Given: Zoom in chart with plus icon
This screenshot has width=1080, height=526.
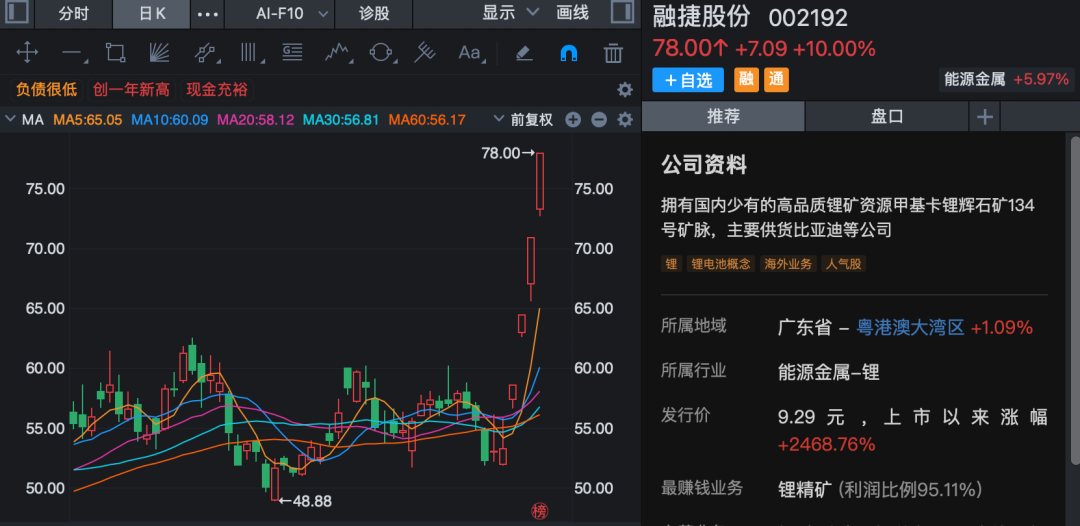Looking at the screenshot, I should 573,120.
